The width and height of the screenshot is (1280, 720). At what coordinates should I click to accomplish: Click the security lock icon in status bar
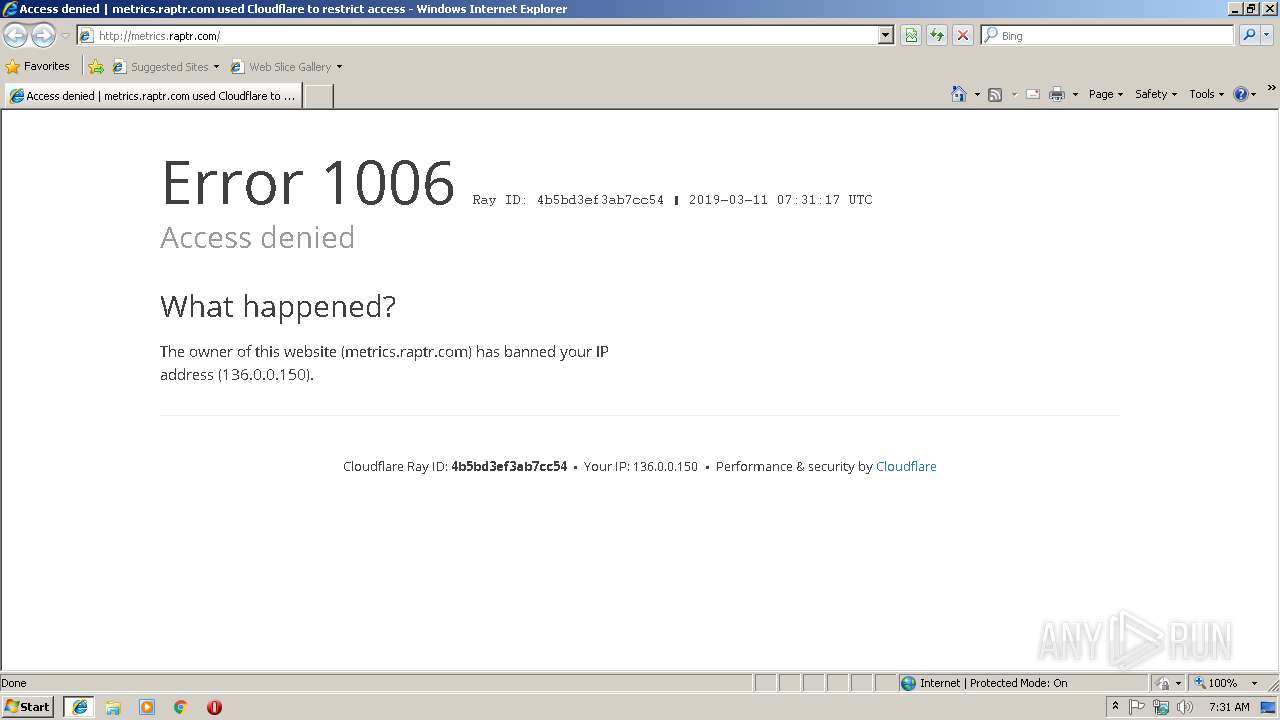tap(1163, 683)
